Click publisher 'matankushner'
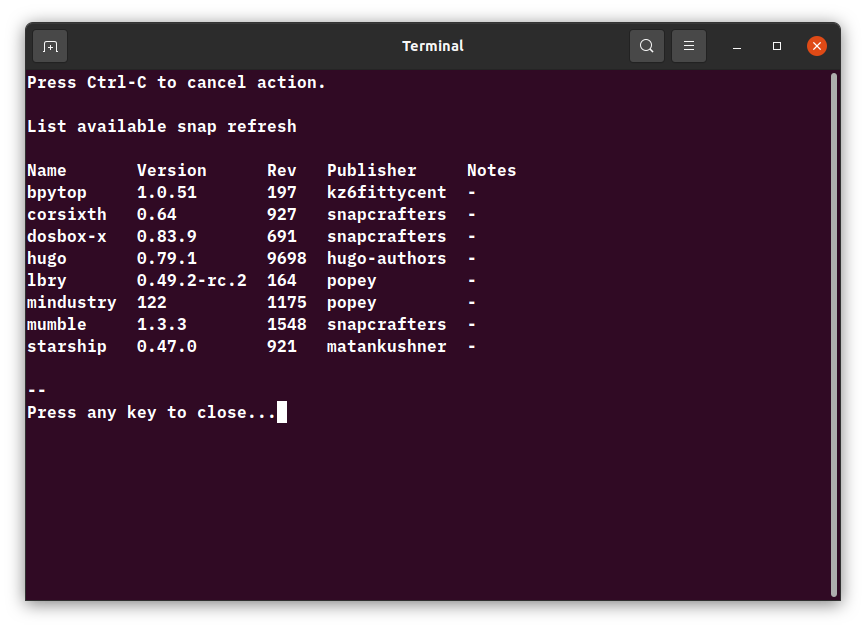866x629 pixels. click(x=387, y=347)
